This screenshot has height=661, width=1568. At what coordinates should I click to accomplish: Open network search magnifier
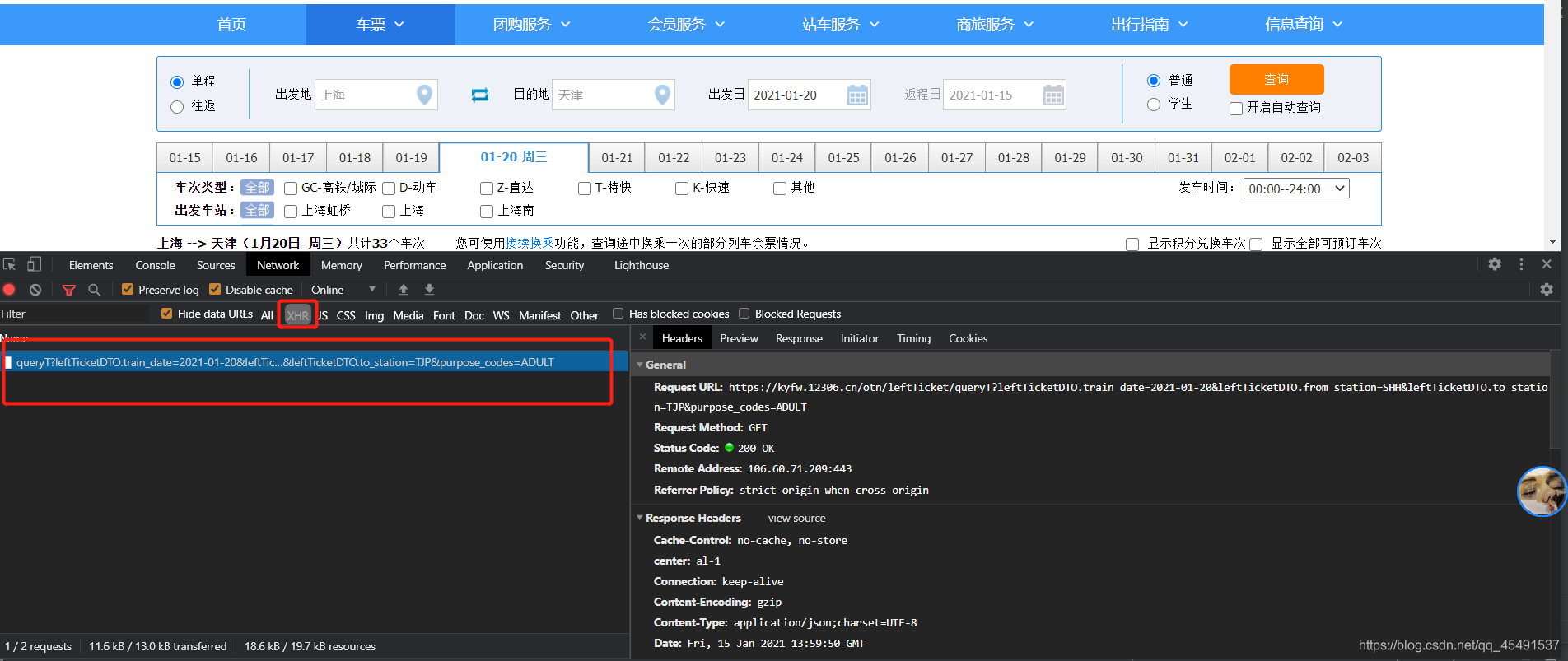(95, 290)
